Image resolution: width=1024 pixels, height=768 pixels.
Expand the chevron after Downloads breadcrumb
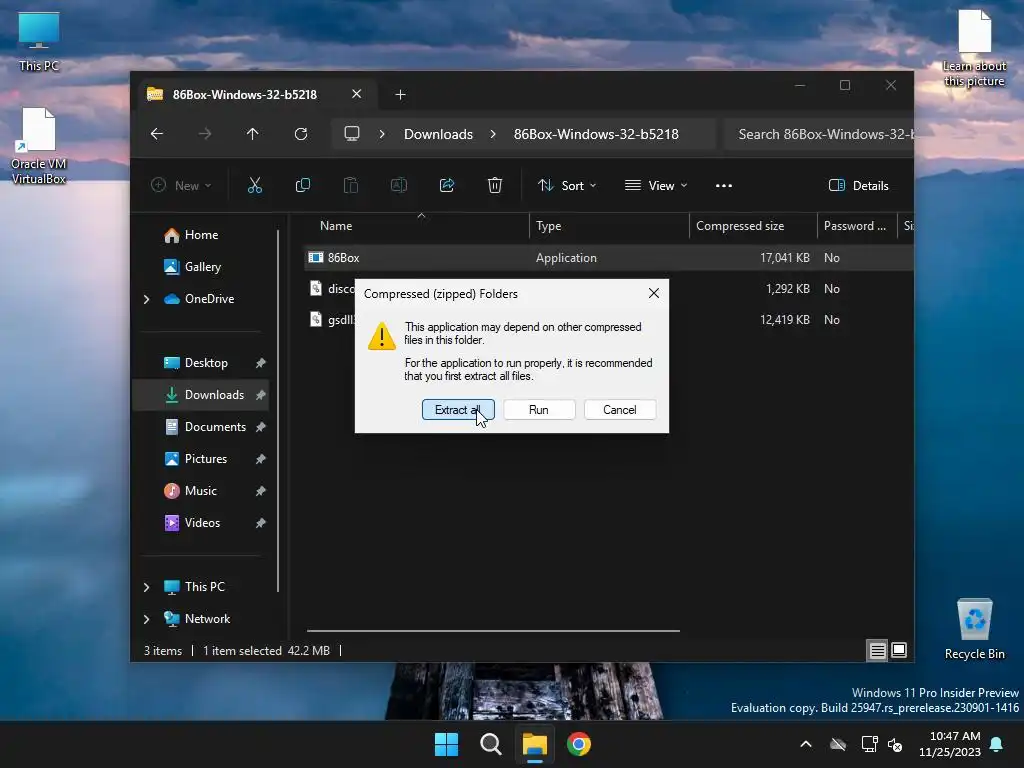(x=493, y=134)
